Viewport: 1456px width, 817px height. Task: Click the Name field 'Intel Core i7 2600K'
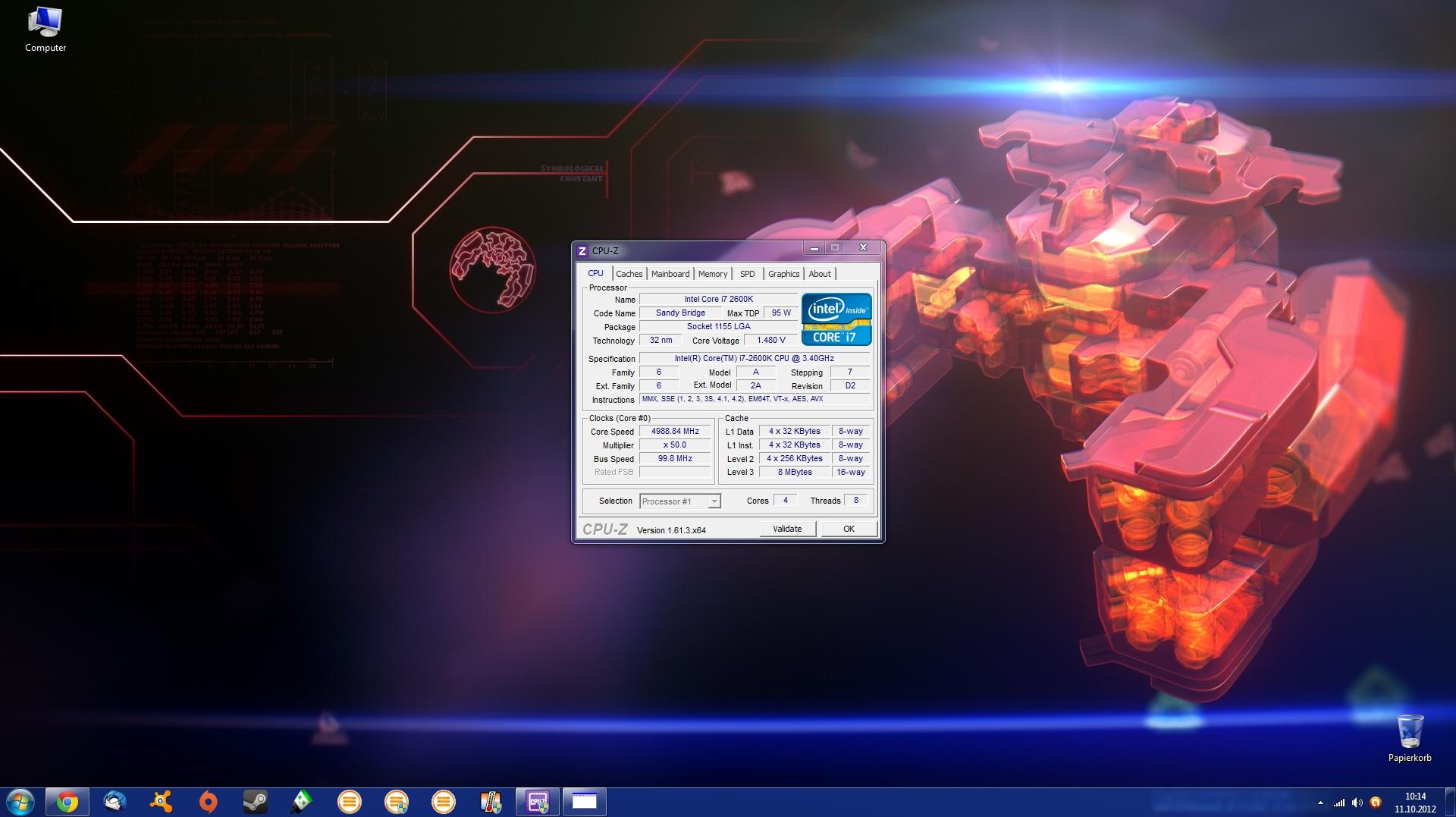718,300
